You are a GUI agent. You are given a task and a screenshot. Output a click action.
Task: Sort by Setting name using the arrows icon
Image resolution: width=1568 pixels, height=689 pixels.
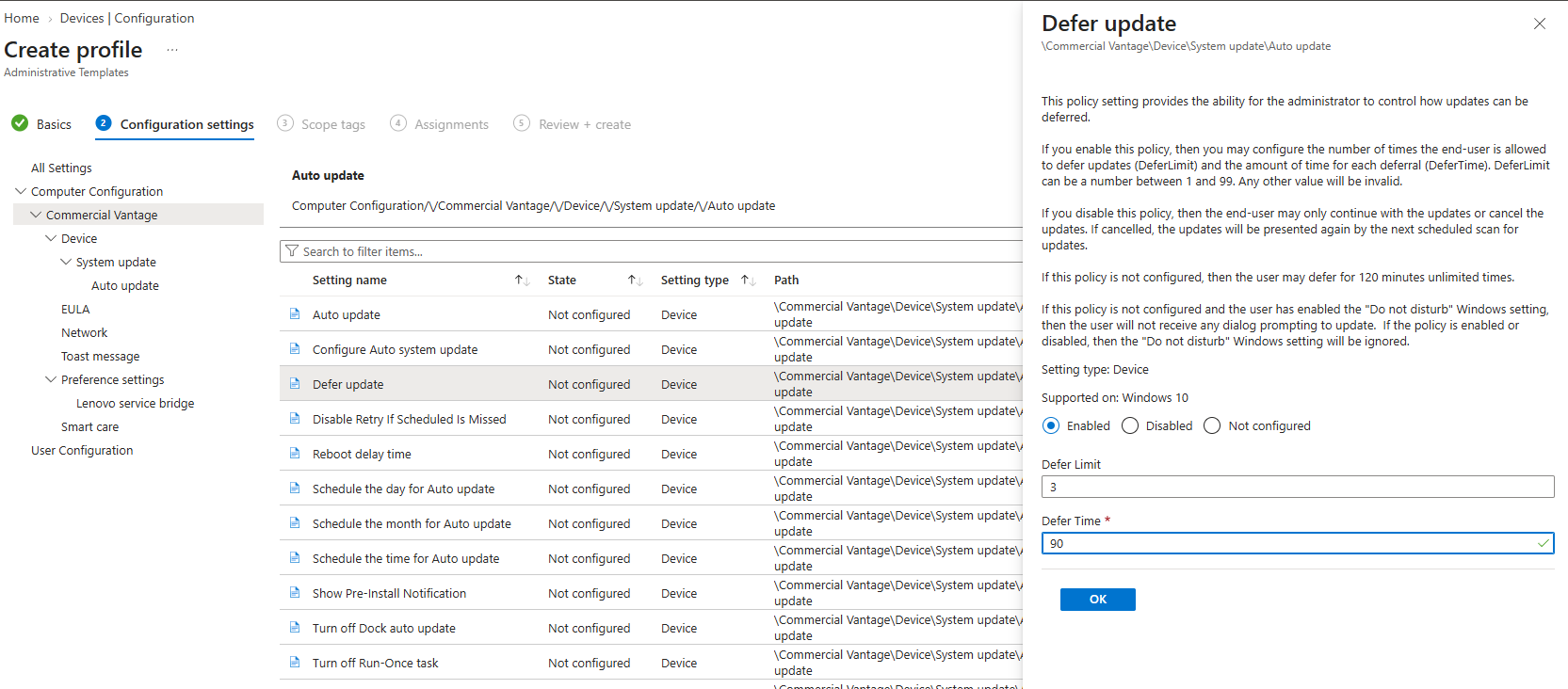click(x=522, y=280)
